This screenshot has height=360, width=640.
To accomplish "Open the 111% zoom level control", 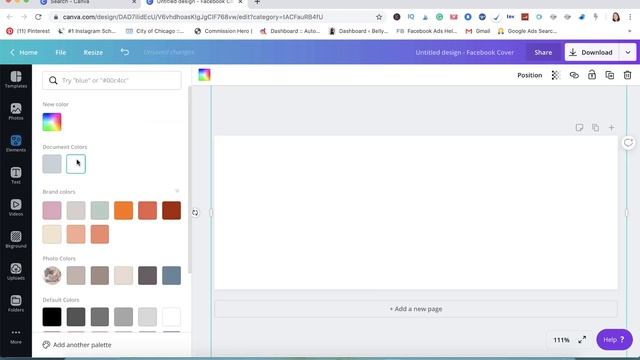I will click(561, 340).
